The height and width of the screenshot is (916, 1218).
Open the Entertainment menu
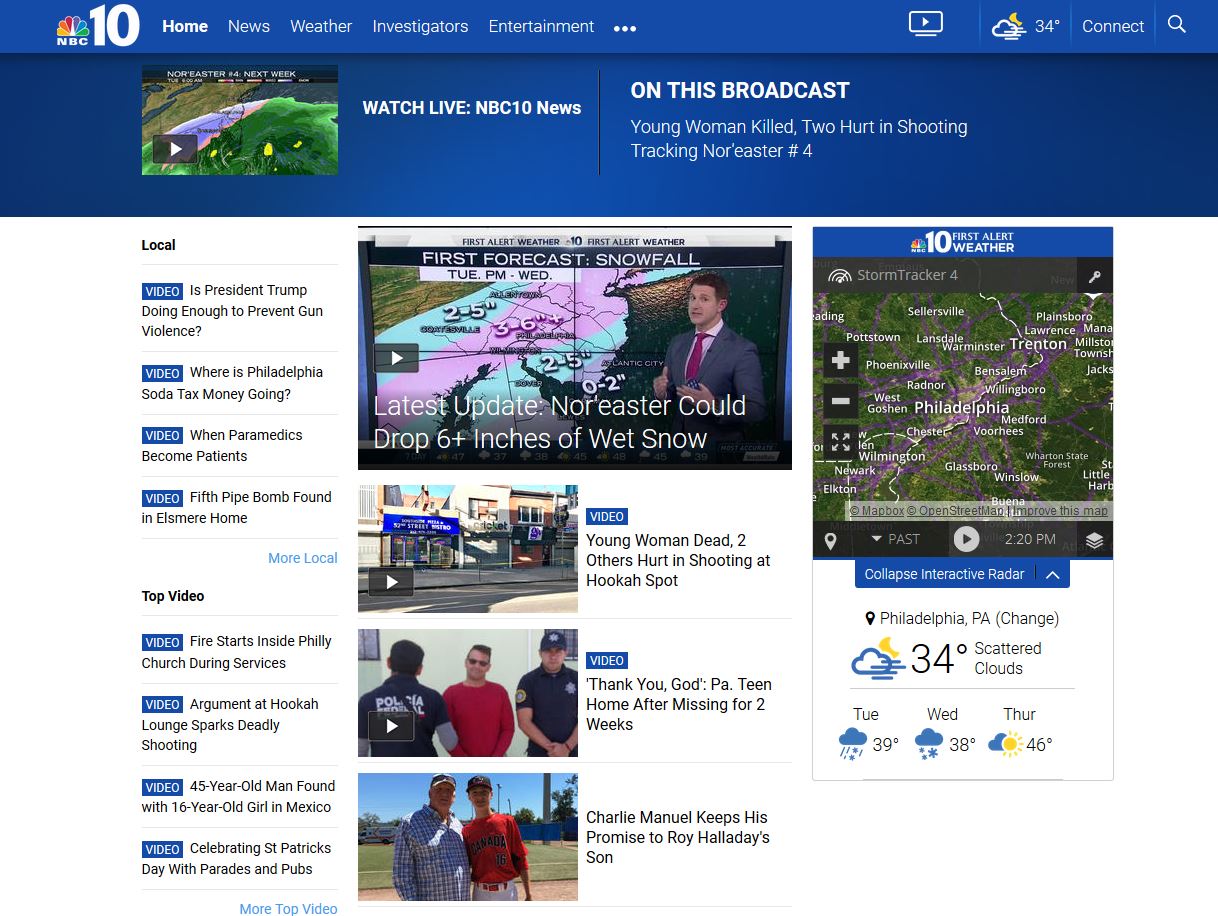click(x=541, y=26)
